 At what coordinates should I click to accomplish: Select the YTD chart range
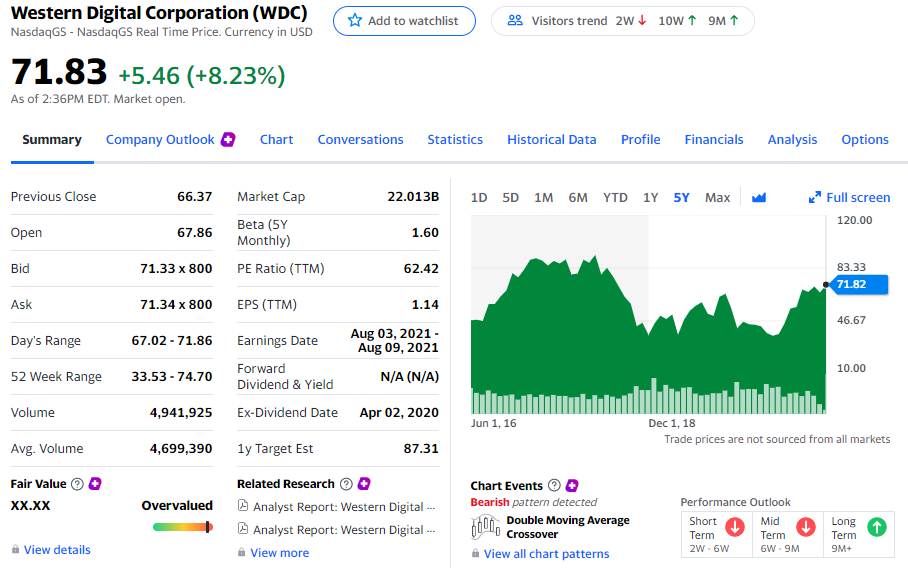[x=615, y=197]
